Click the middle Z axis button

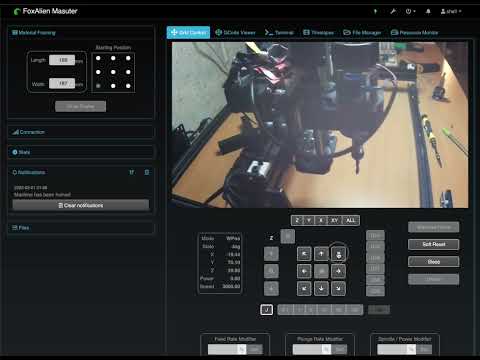(271, 271)
